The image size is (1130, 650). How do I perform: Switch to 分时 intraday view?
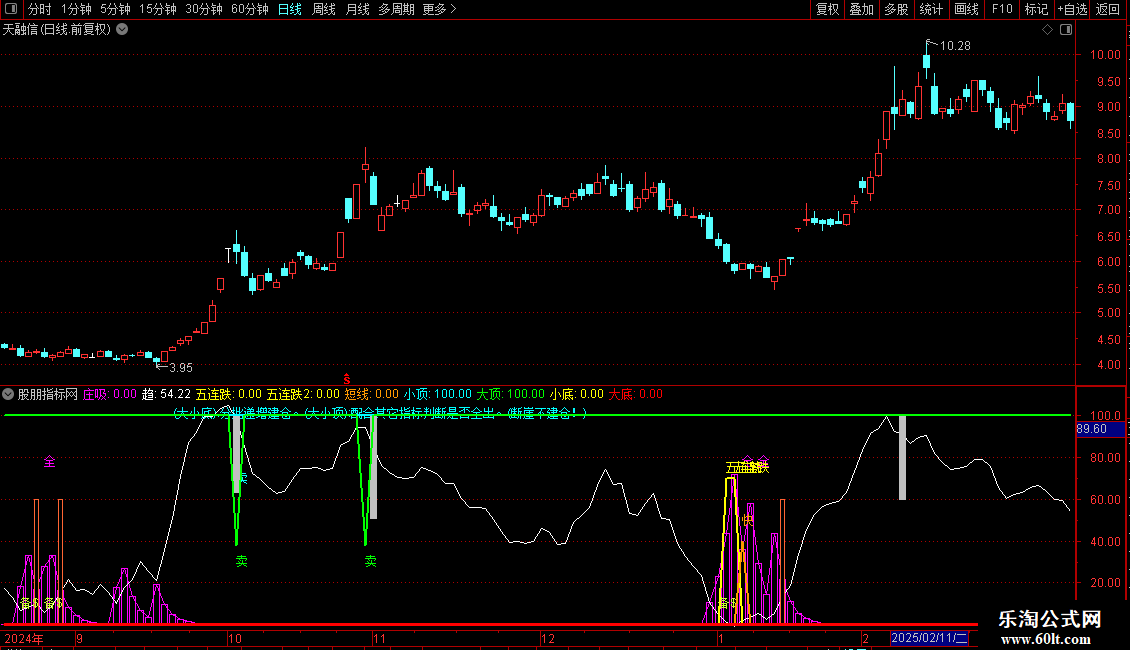tap(39, 9)
